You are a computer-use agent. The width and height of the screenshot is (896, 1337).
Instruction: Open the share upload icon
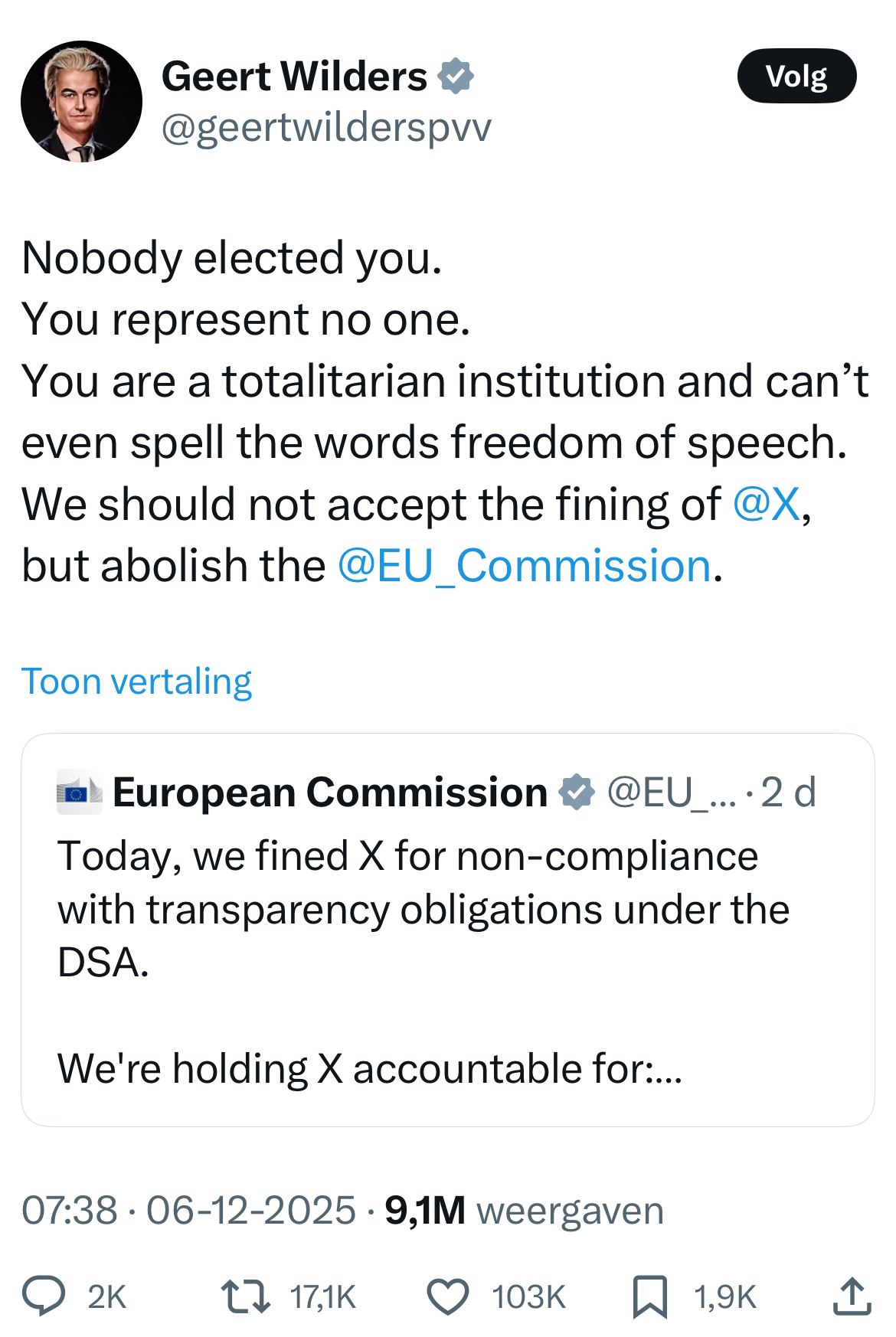(852, 1296)
